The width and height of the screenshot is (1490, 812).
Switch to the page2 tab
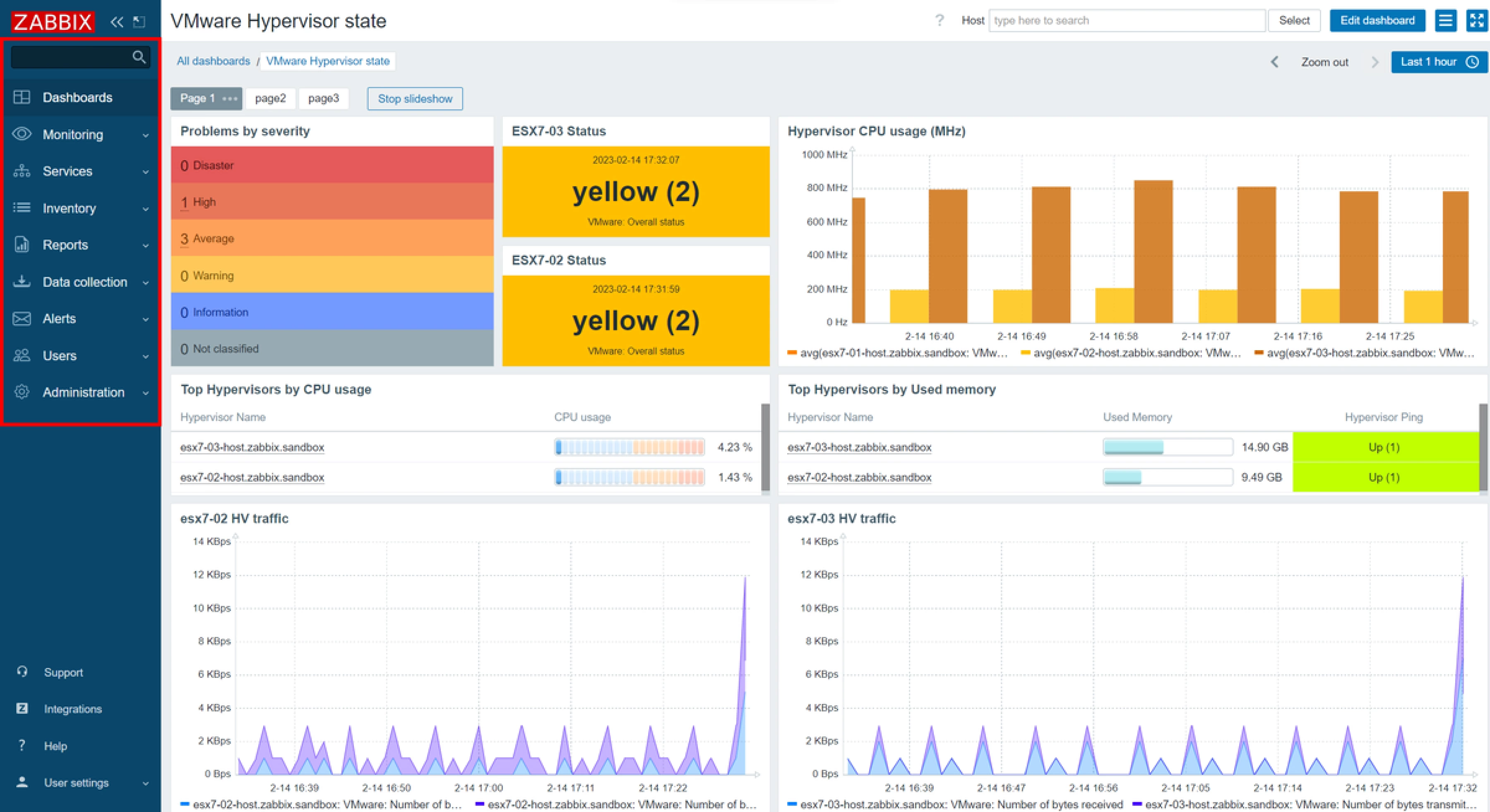pos(270,98)
